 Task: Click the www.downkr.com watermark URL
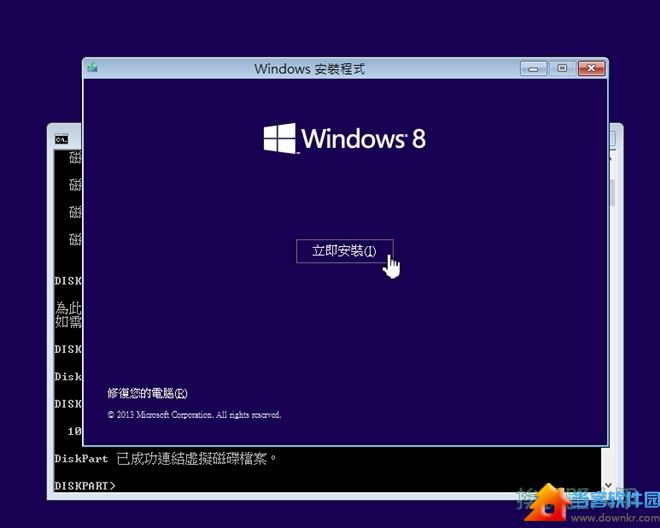(x=610, y=518)
